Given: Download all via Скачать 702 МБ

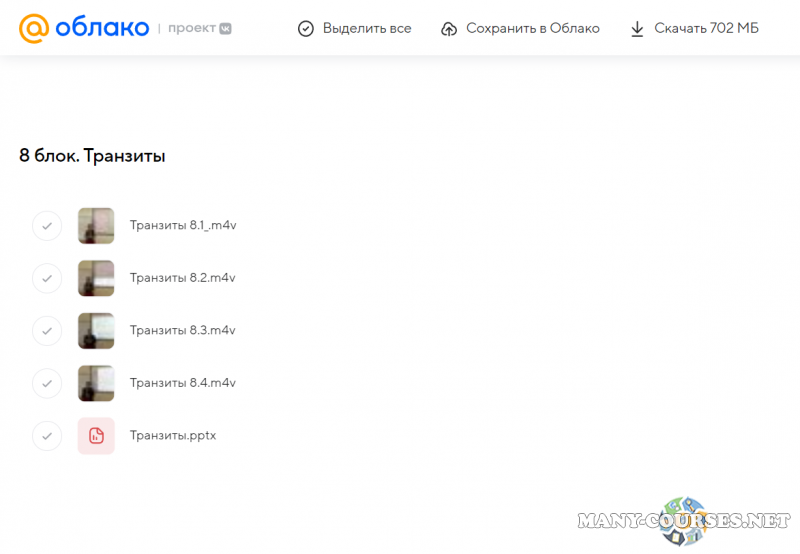Looking at the screenshot, I should 706,29.
